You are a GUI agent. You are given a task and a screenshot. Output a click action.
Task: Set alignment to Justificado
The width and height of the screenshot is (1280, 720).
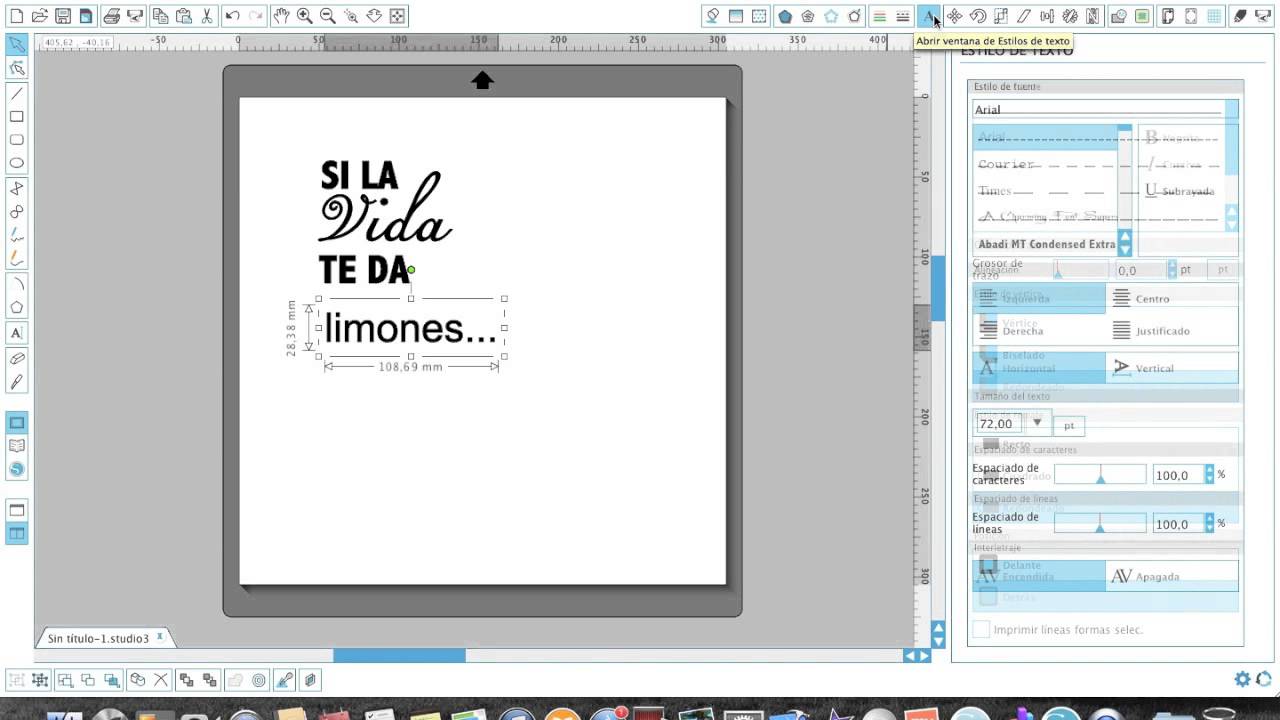1172,330
